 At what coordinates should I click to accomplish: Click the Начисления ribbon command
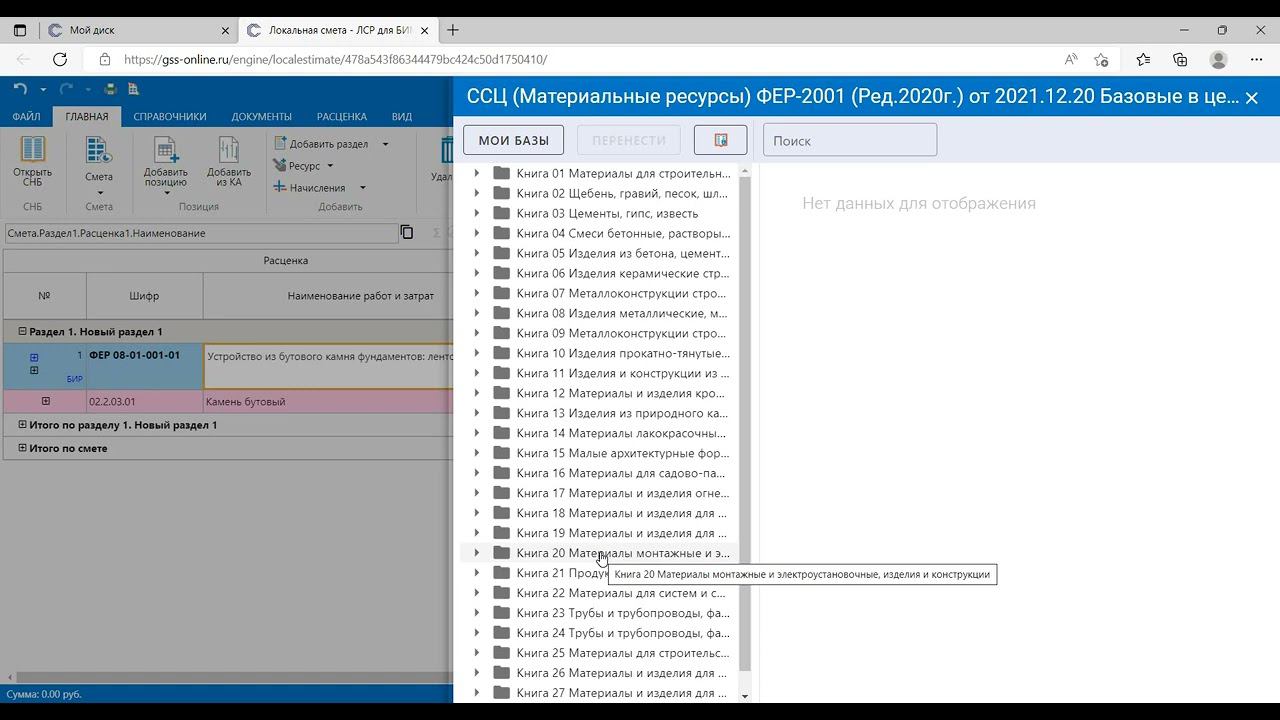pyautogui.click(x=310, y=188)
